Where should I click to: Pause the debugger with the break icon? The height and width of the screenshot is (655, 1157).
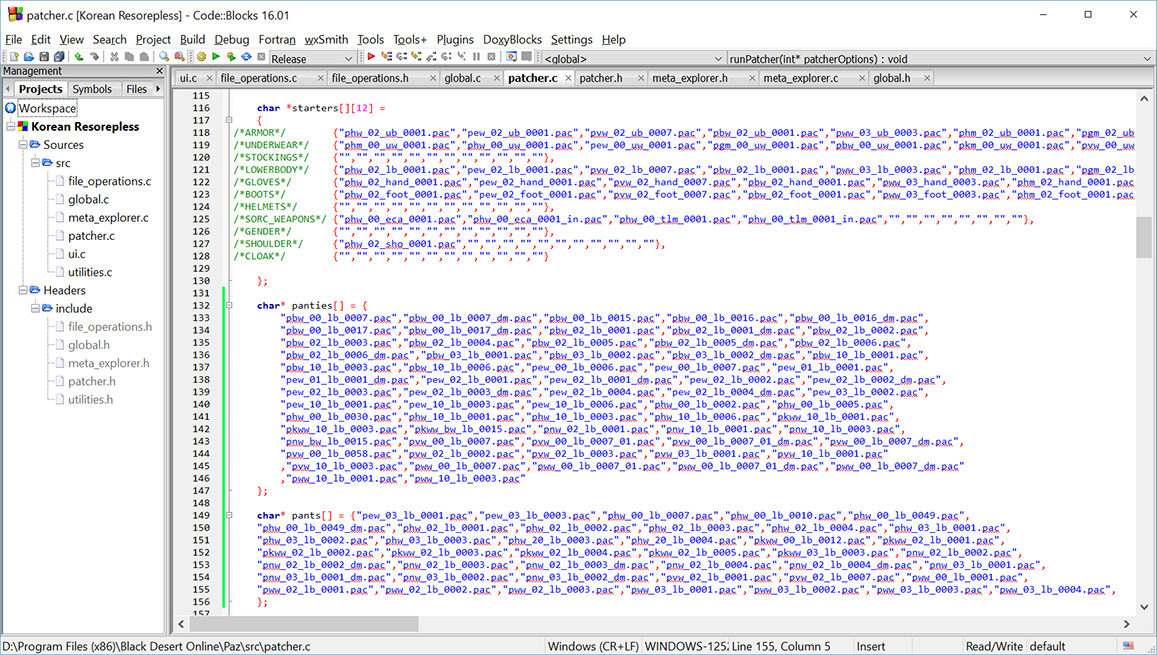point(476,59)
